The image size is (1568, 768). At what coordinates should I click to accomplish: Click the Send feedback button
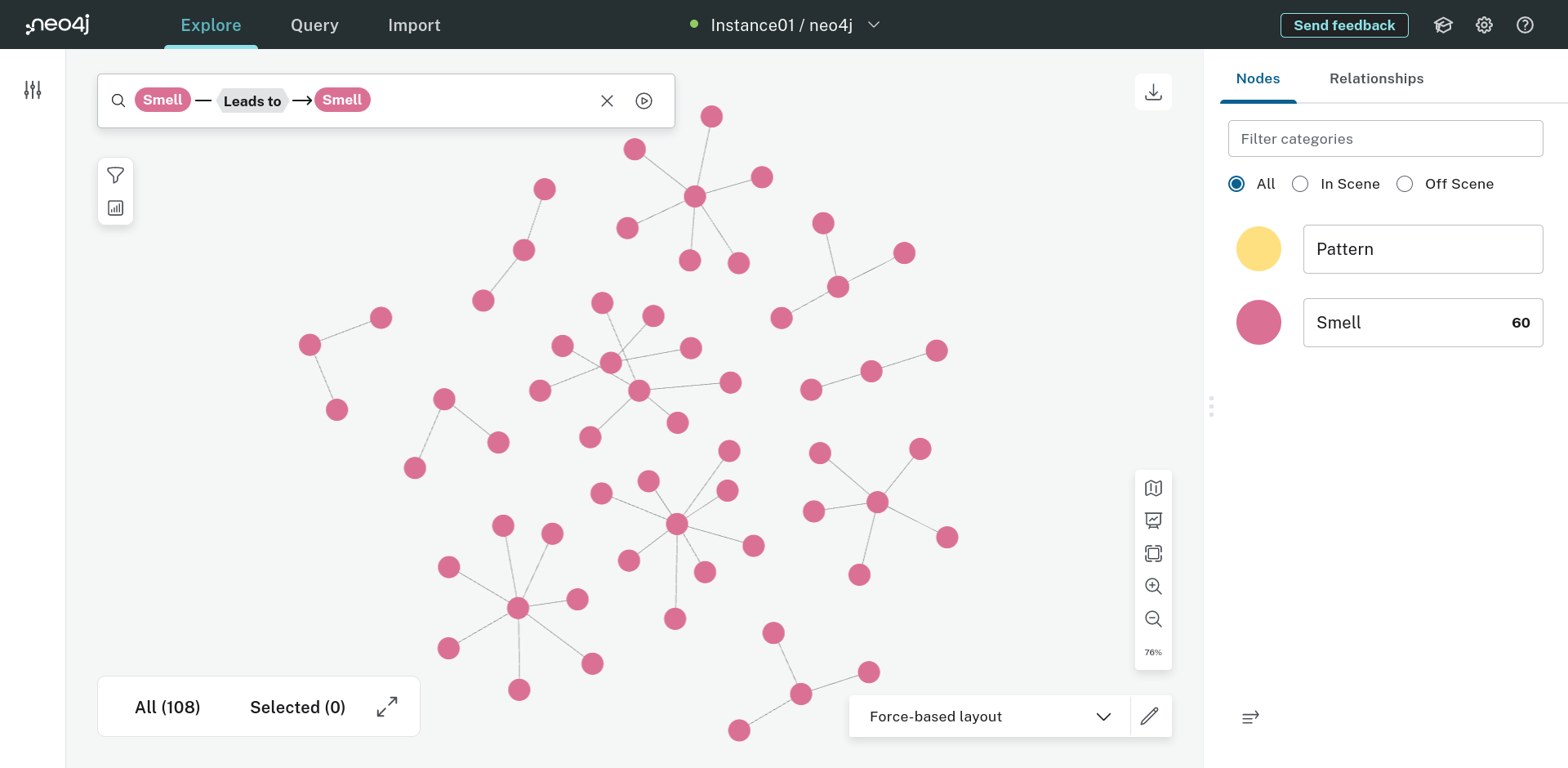[x=1344, y=25]
